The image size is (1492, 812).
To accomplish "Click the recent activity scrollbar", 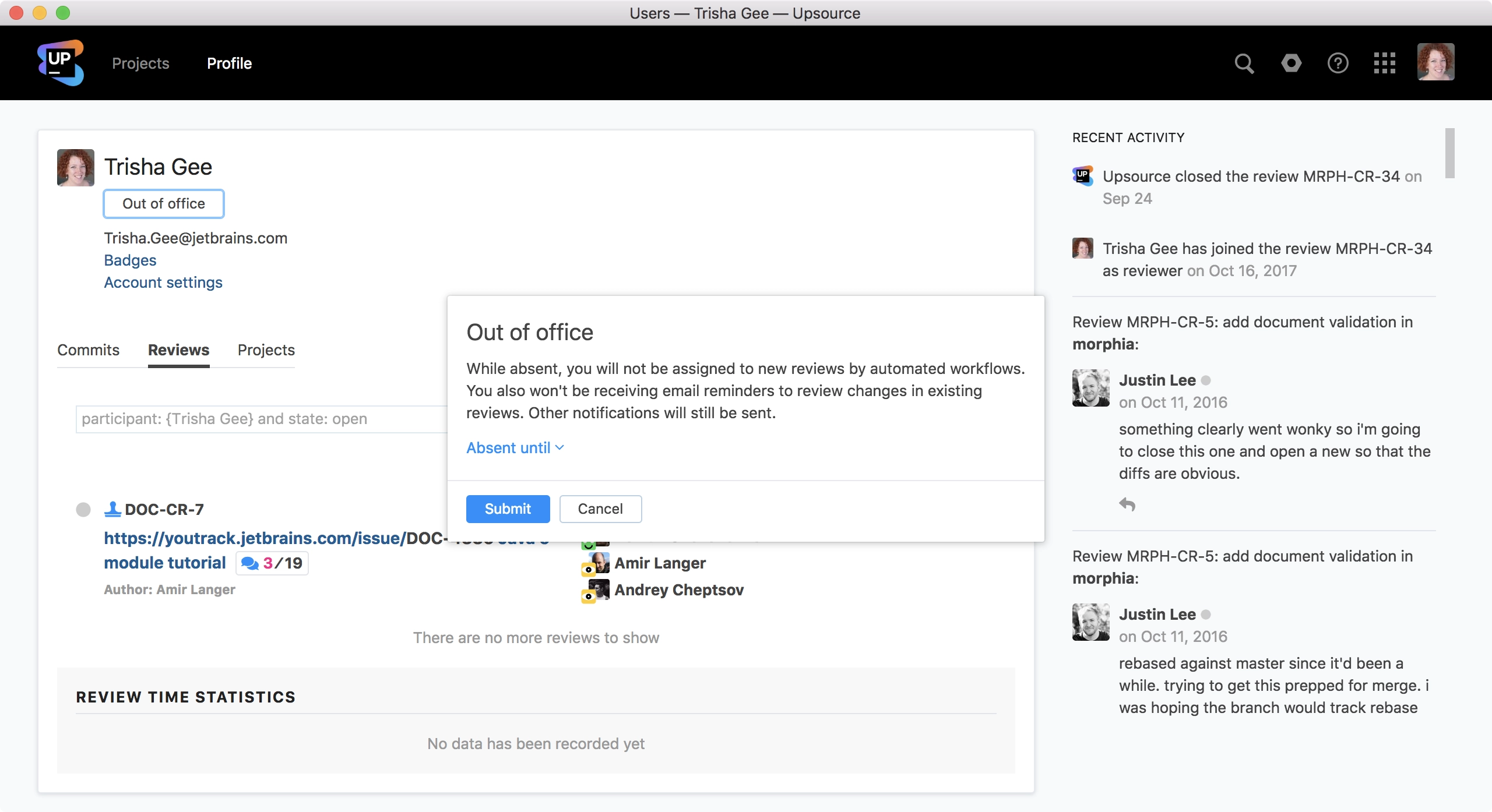I will [x=1450, y=153].
